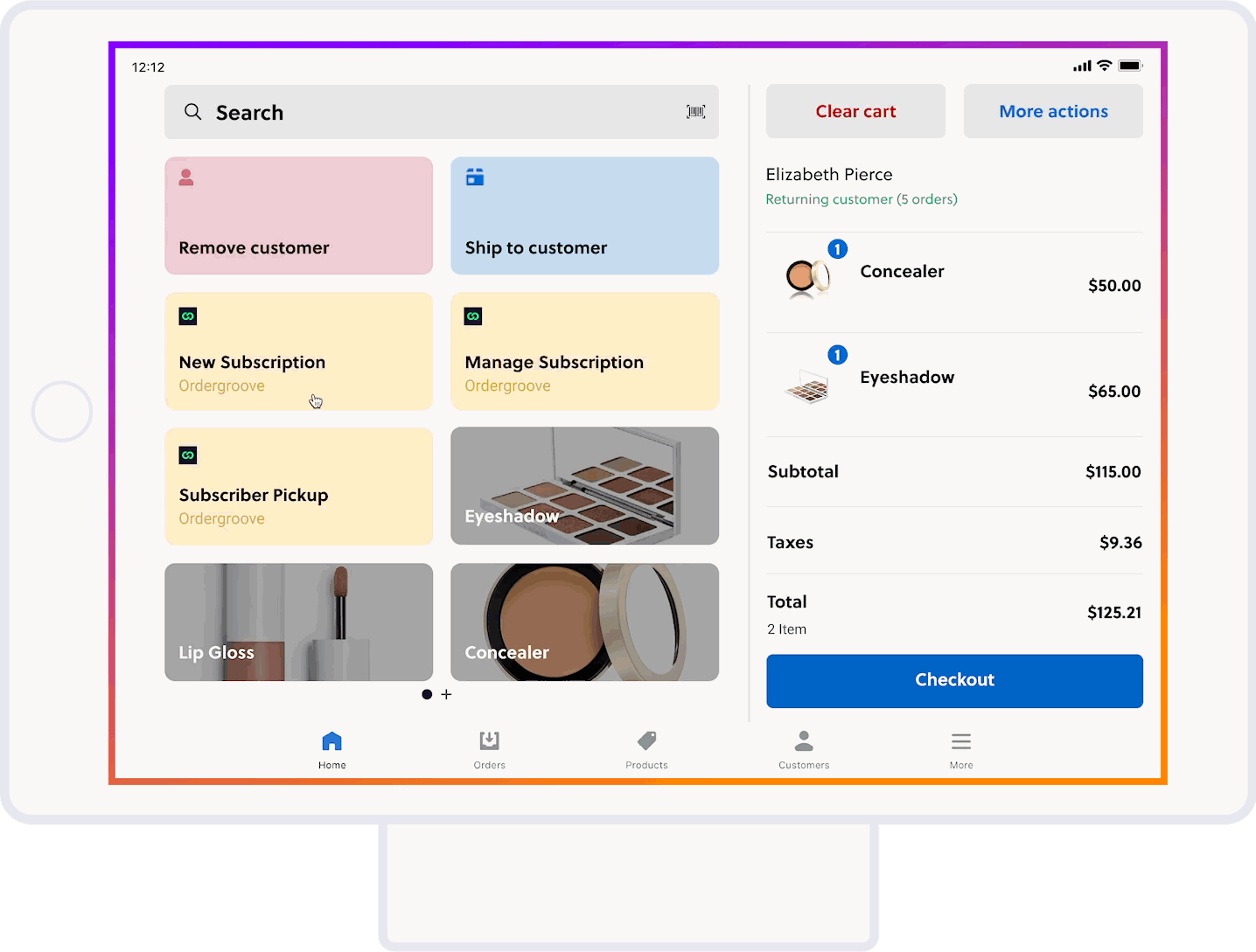Click the shipping box icon on Ship to customer
The image size is (1256, 952).
click(x=475, y=177)
